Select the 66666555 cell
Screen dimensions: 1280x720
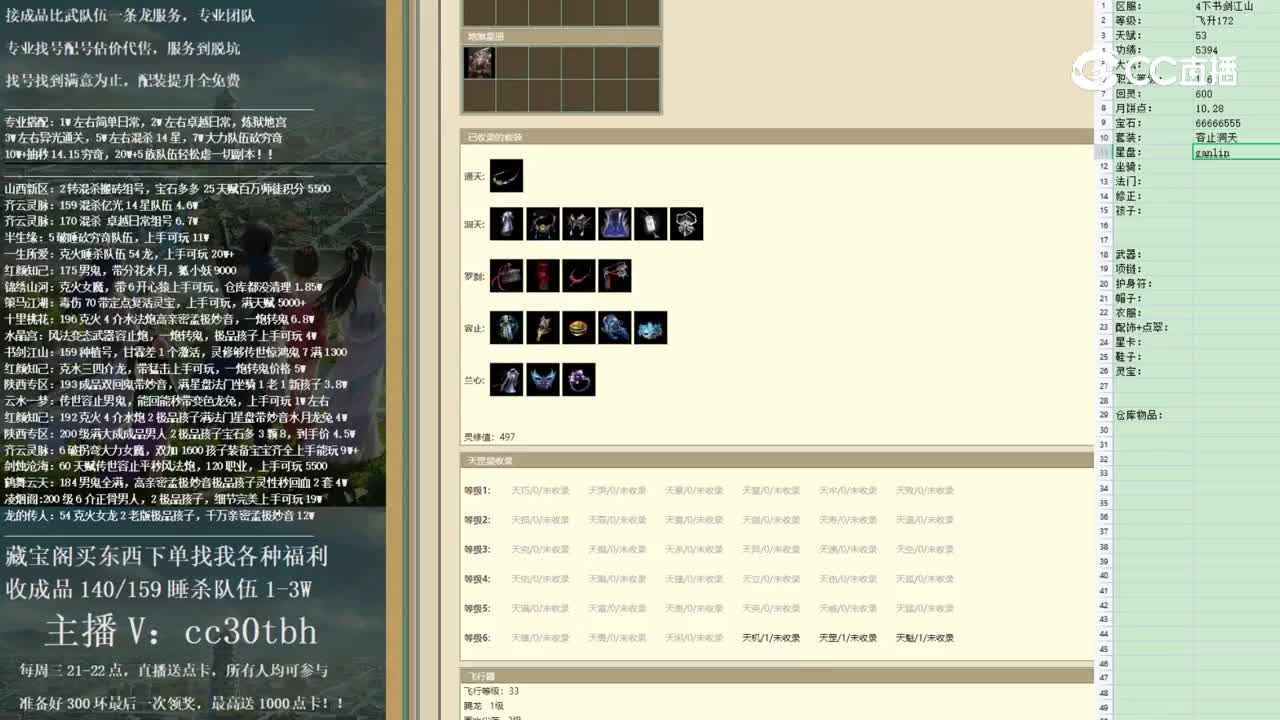pos(1236,124)
